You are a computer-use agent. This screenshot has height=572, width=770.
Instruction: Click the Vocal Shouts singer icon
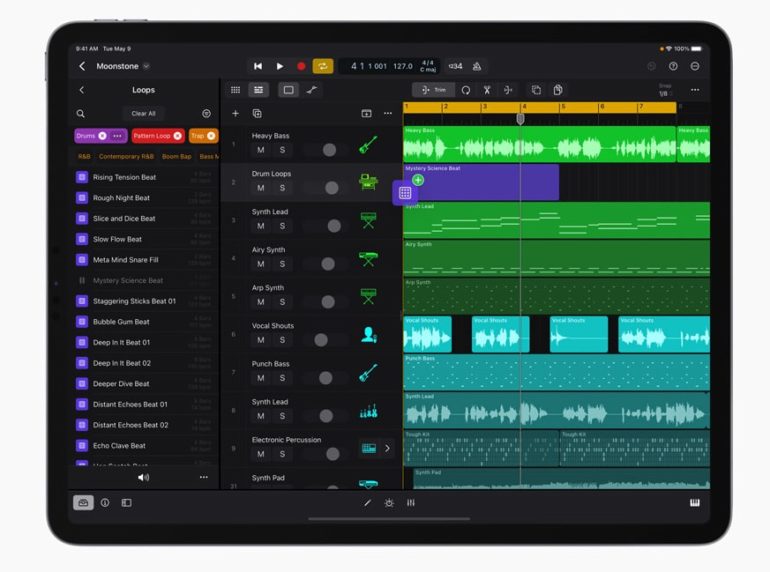coord(369,334)
